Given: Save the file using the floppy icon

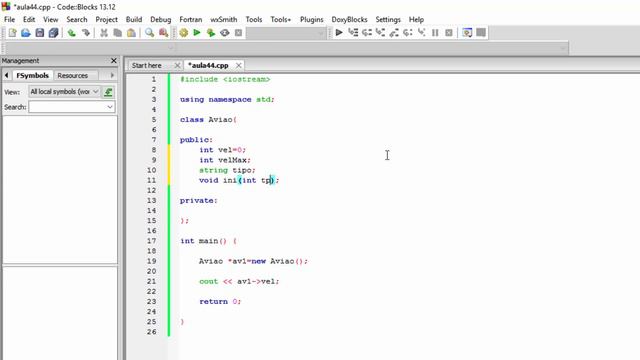Looking at the screenshot, I should pos(40,33).
